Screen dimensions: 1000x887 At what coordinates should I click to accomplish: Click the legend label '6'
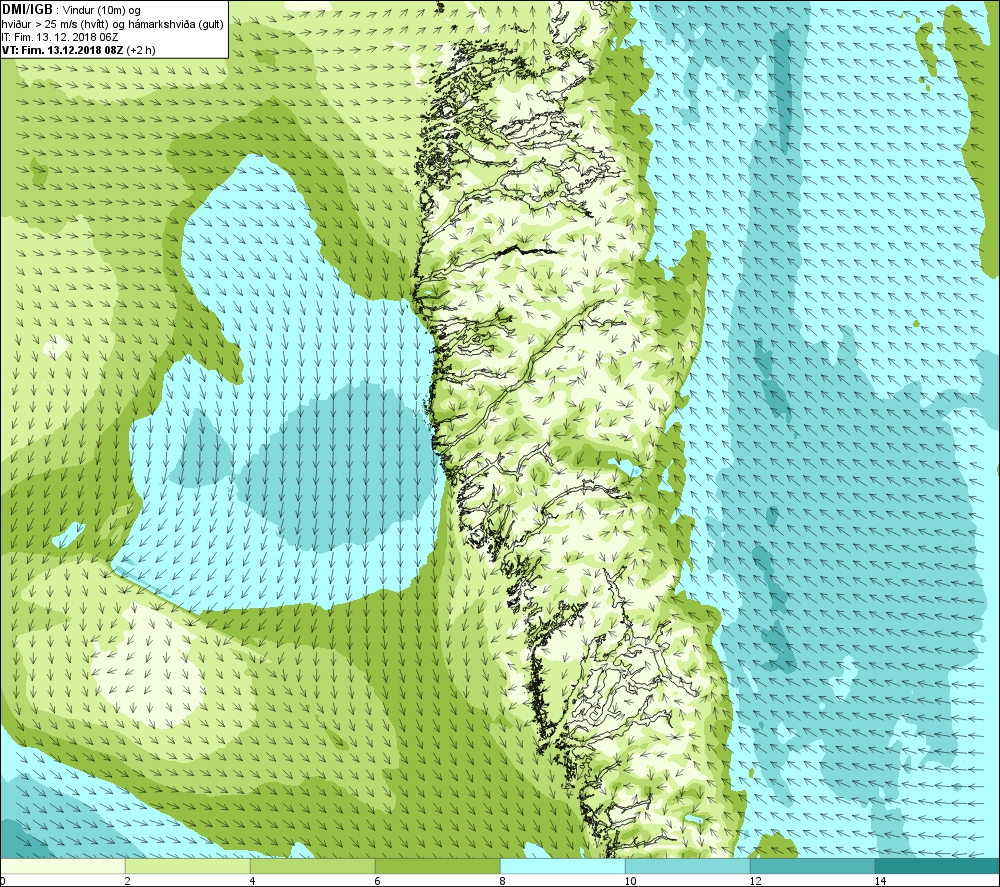click(x=378, y=881)
